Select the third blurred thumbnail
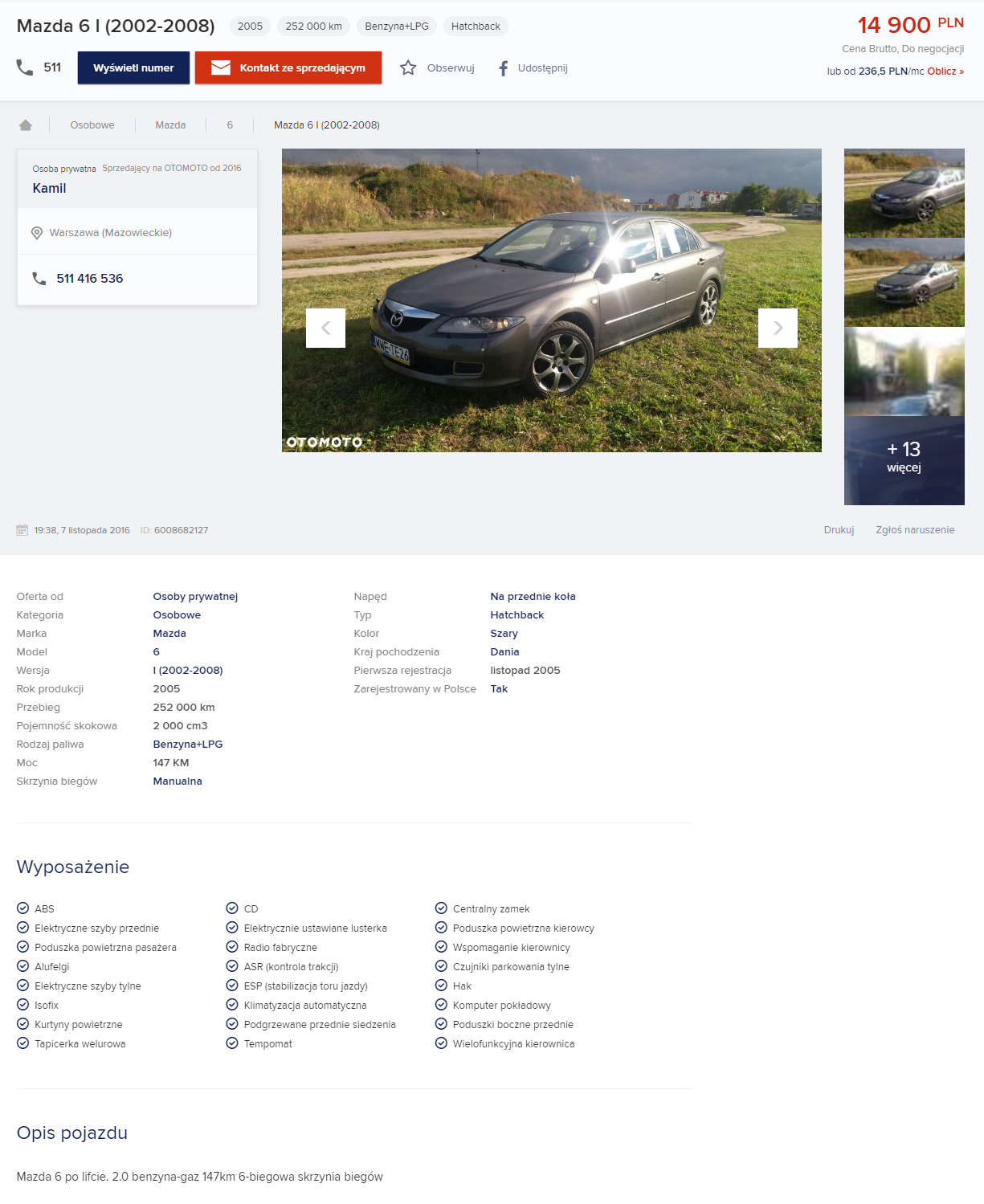This screenshot has width=984, height=1204. pyautogui.click(x=904, y=371)
